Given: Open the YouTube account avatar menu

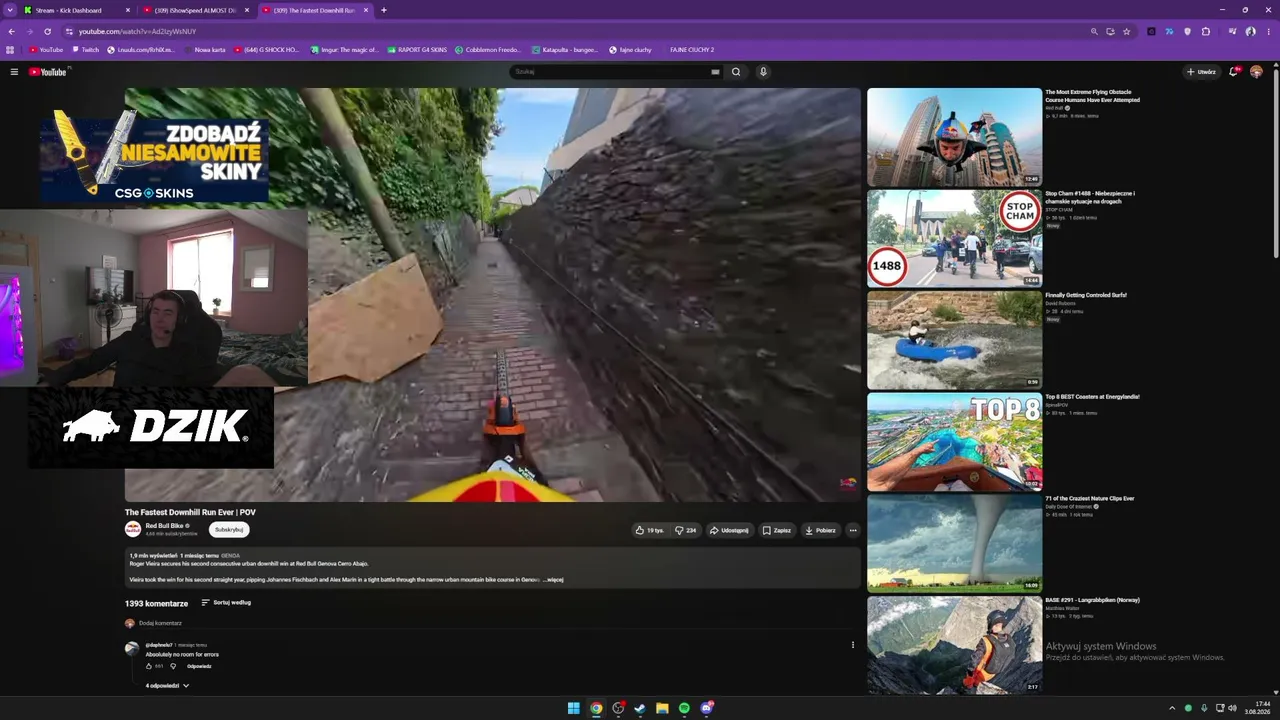Looking at the screenshot, I should click(1256, 72).
